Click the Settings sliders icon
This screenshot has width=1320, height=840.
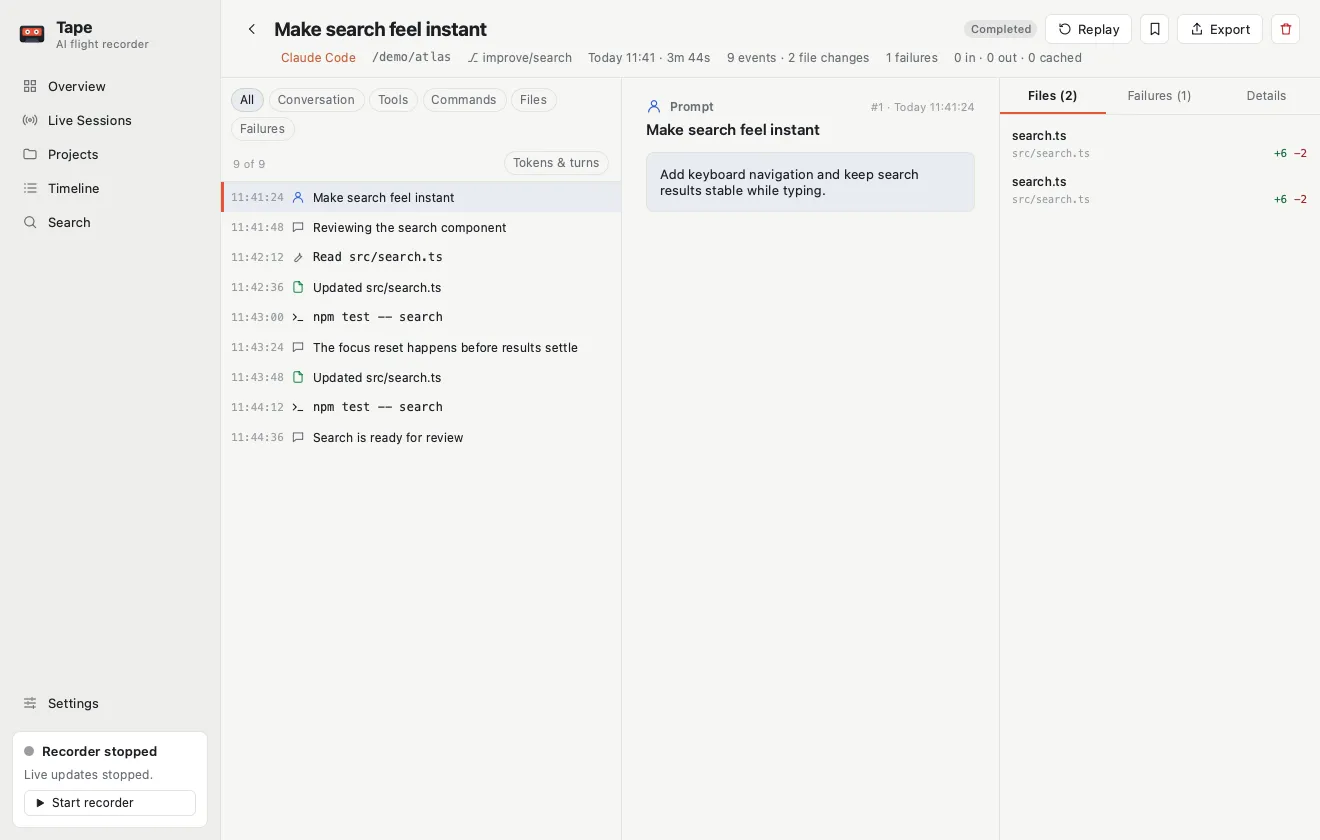pyautogui.click(x=30, y=703)
